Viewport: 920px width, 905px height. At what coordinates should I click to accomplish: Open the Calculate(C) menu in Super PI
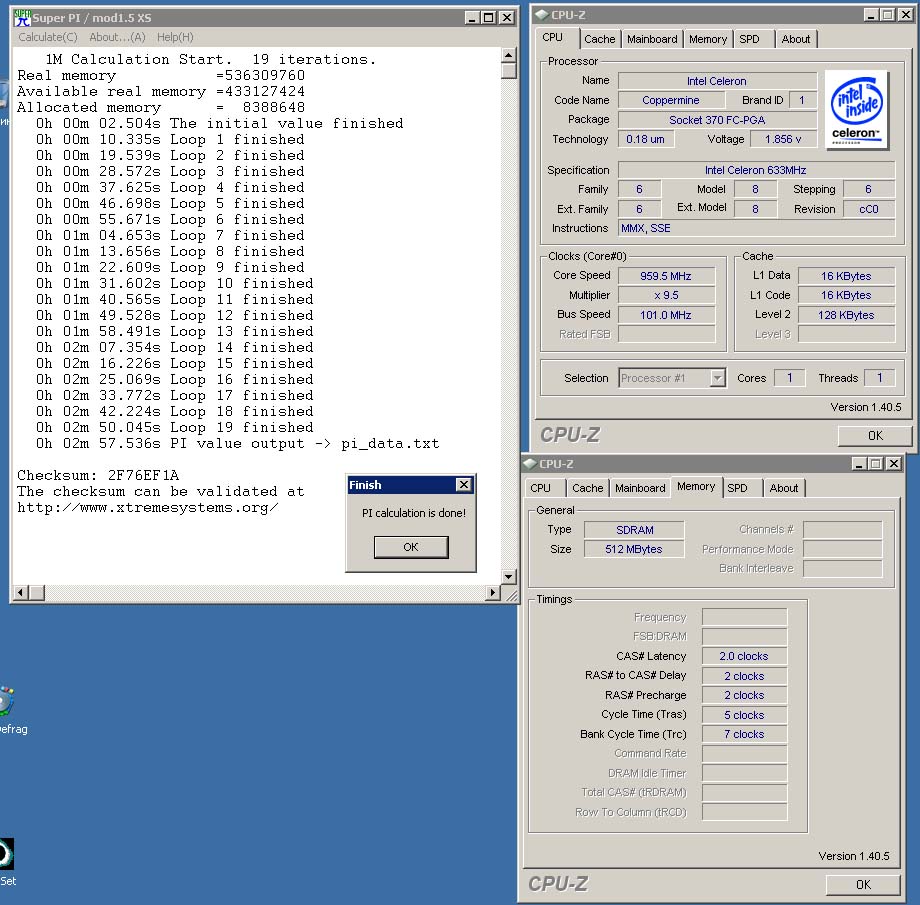click(x=48, y=37)
